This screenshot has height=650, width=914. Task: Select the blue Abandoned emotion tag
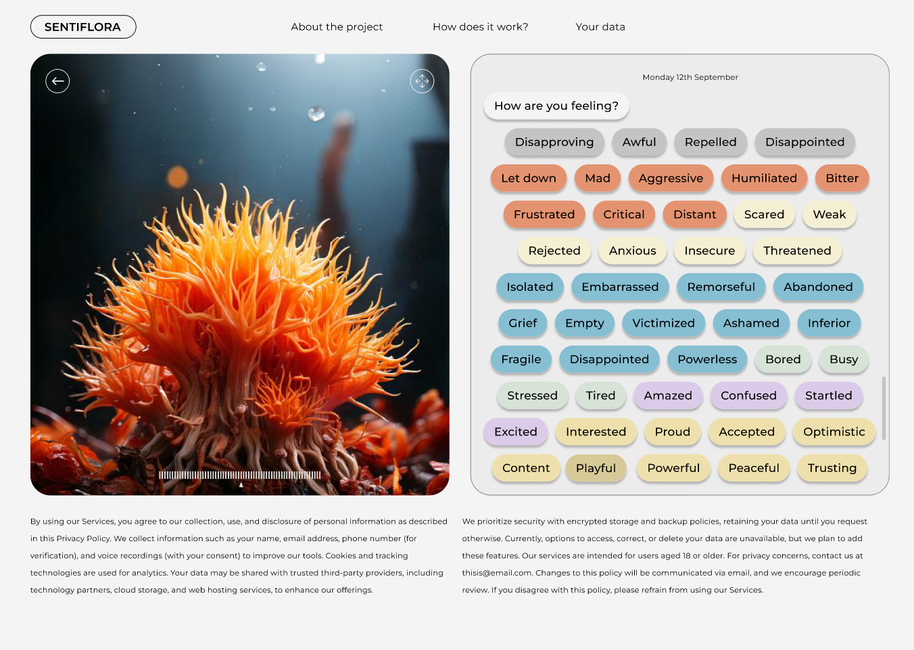click(x=818, y=287)
